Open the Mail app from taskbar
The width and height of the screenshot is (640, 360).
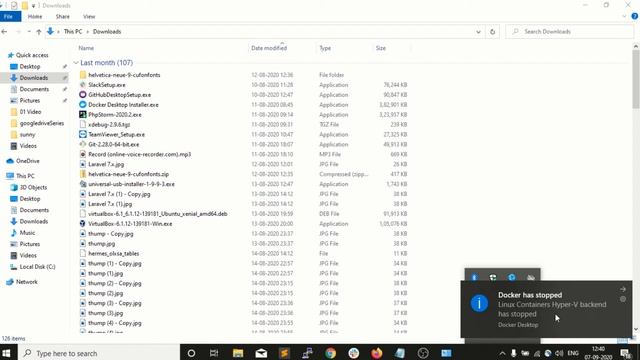(261, 353)
